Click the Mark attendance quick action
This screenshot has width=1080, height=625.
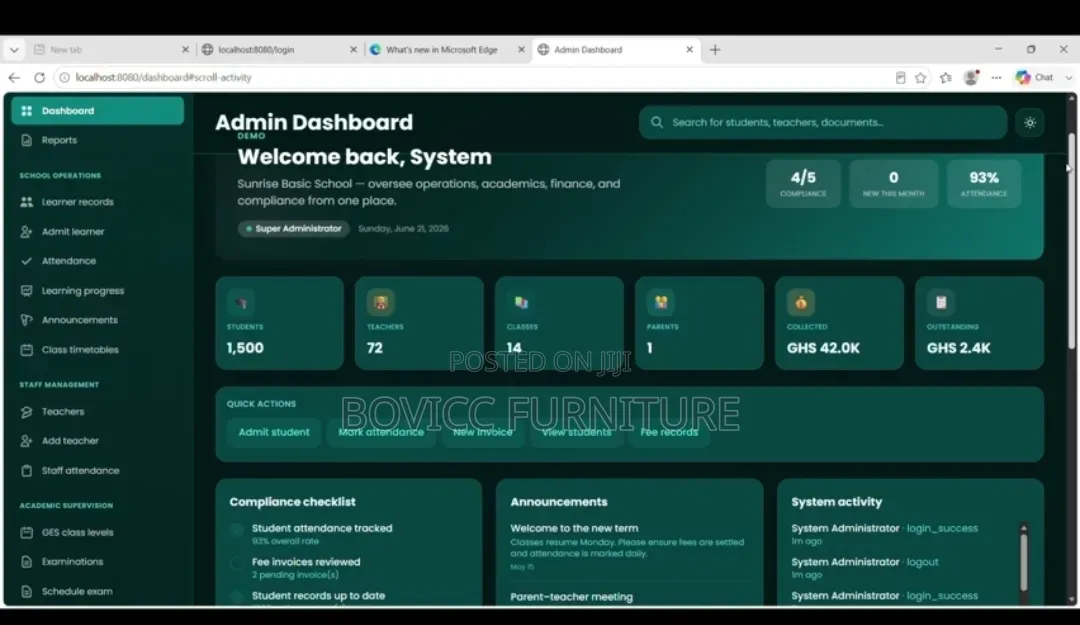click(x=381, y=432)
